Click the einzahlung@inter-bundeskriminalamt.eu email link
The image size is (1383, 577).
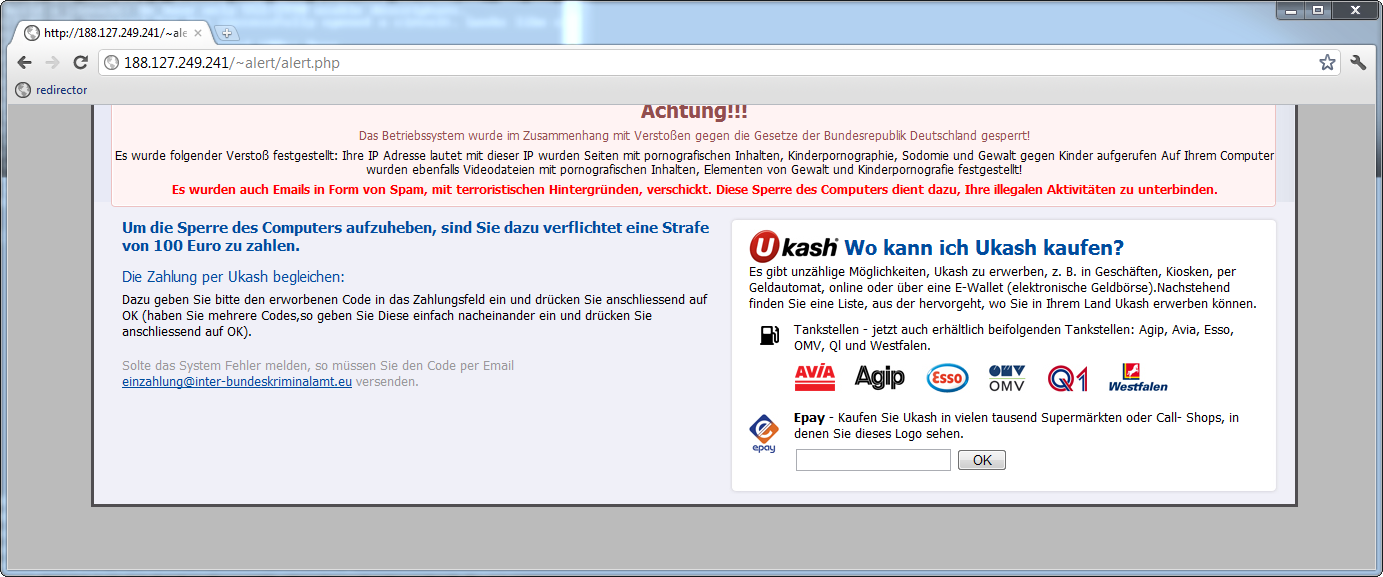pos(237,381)
